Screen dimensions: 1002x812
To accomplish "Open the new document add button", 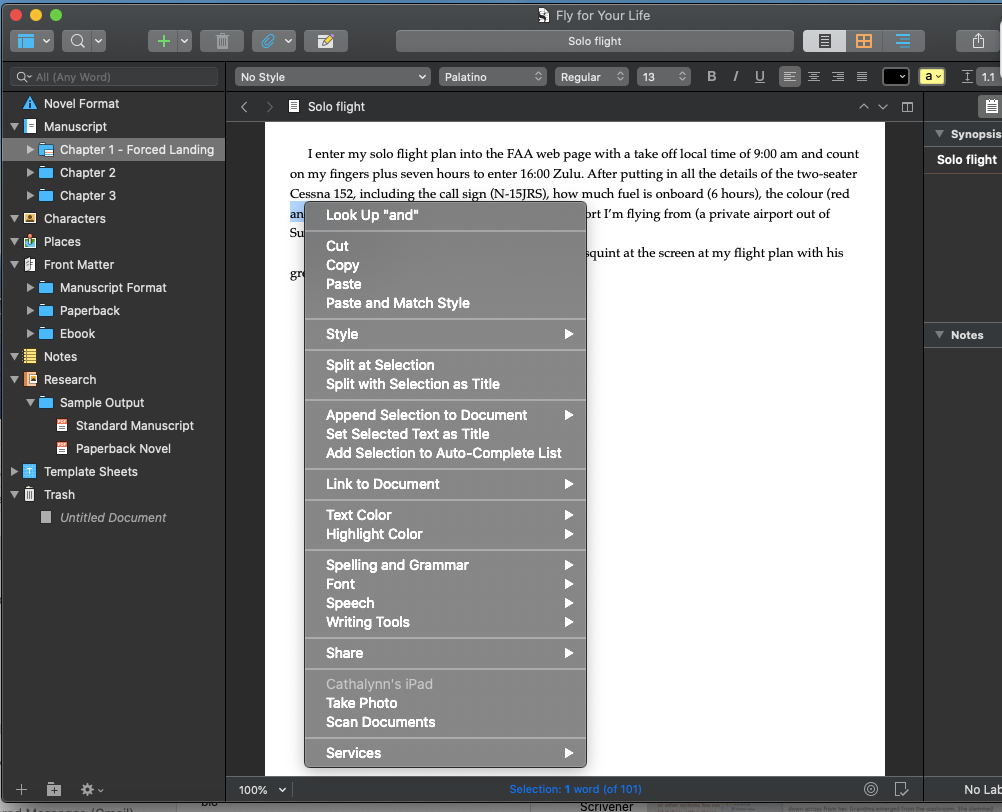I will point(162,41).
